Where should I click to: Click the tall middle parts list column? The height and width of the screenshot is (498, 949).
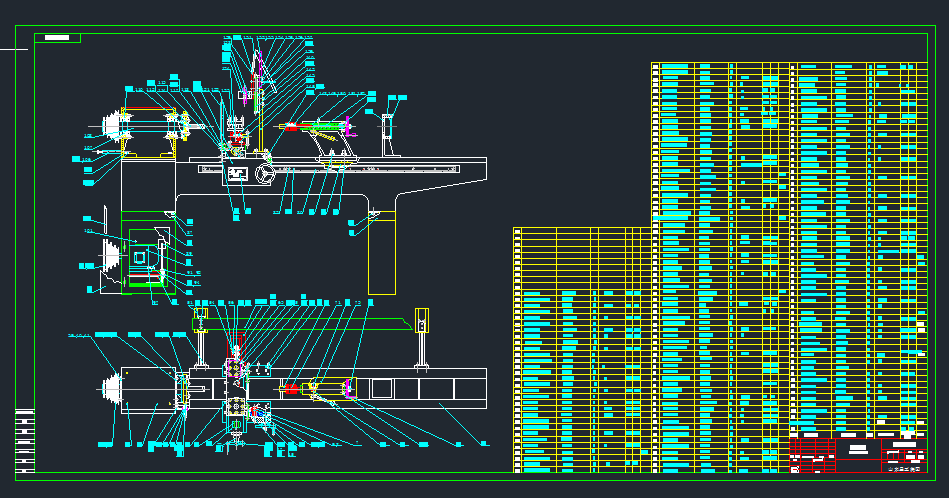click(720, 265)
